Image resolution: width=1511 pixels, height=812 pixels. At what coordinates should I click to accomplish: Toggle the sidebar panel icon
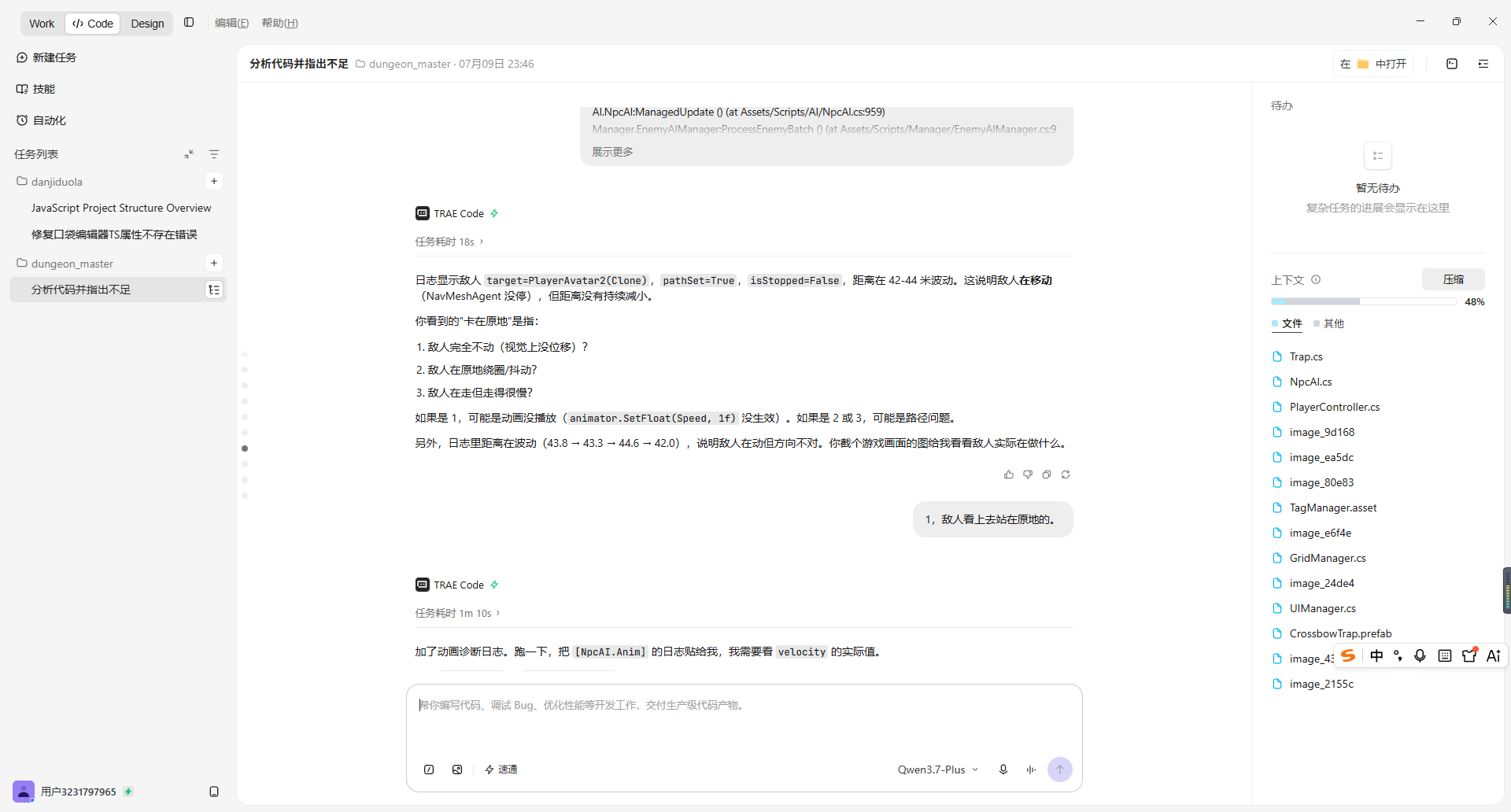pyautogui.click(x=189, y=23)
